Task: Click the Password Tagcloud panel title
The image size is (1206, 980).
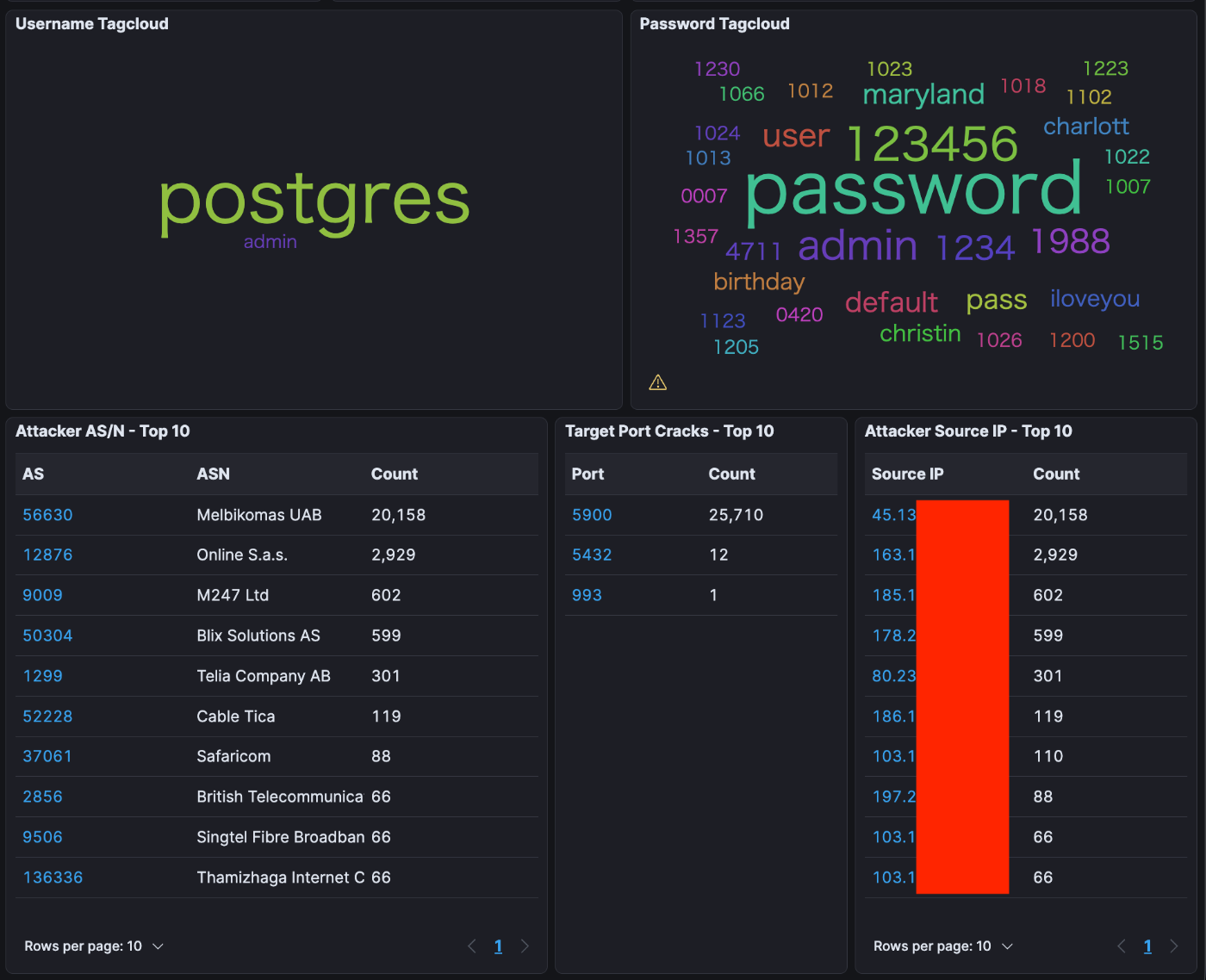Action: point(714,24)
